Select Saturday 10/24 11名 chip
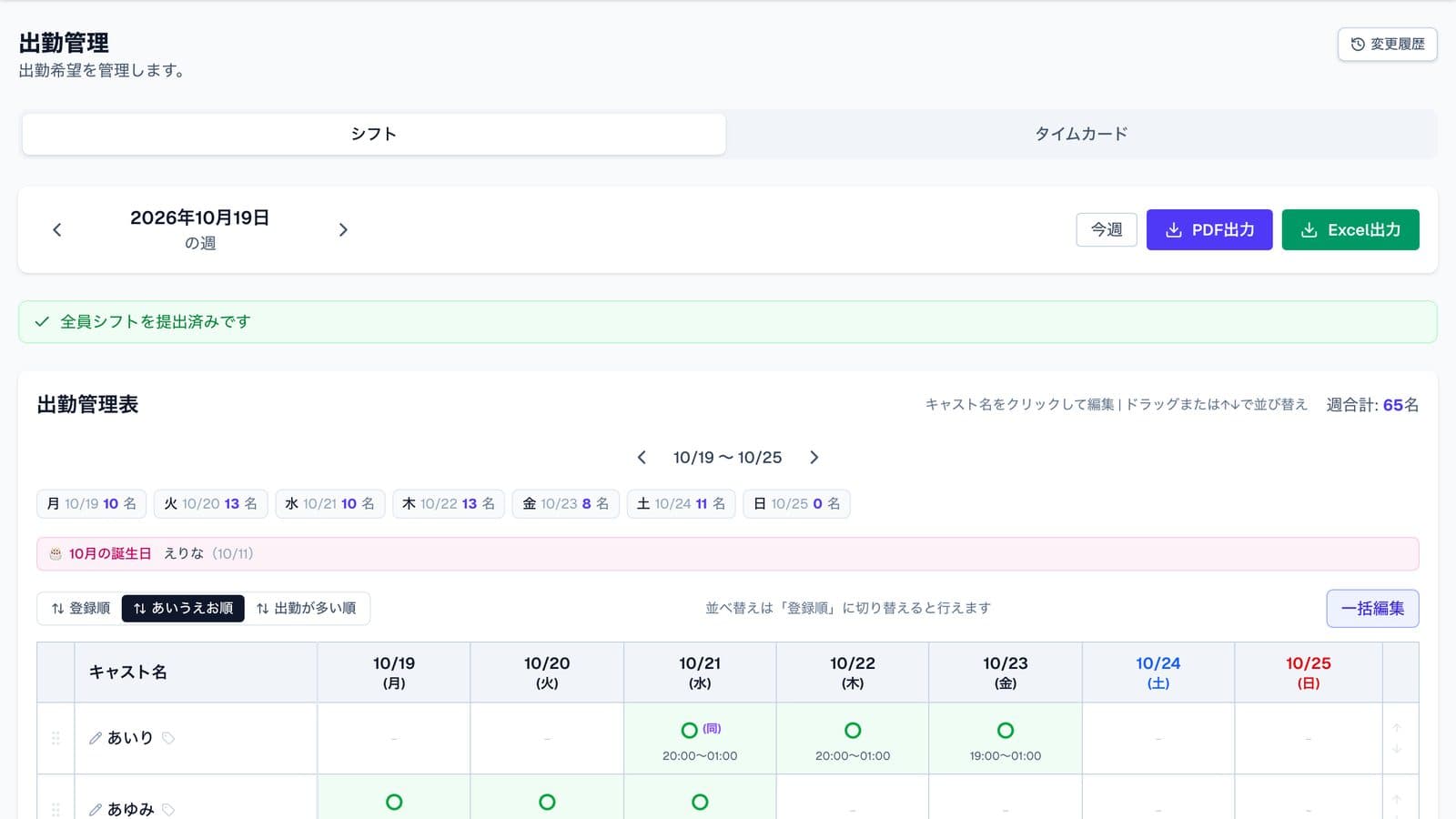1456x819 pixels. point(681,503)
